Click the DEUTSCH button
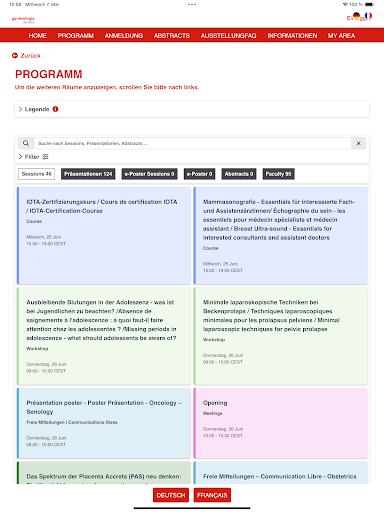This screenshot has height=512, width=384. (171, 495)
